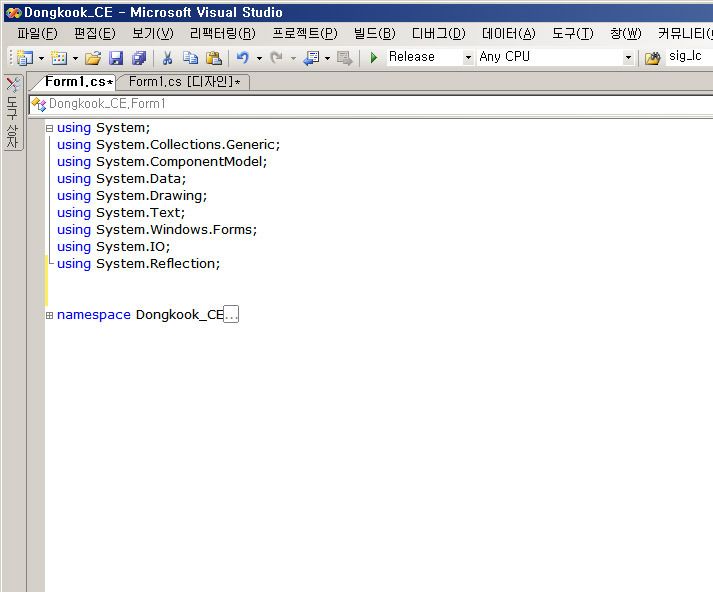The height and width of the screenshot is (592, 713).
Task: Click the Paste clipboard icon
Action: click(214, 58)
